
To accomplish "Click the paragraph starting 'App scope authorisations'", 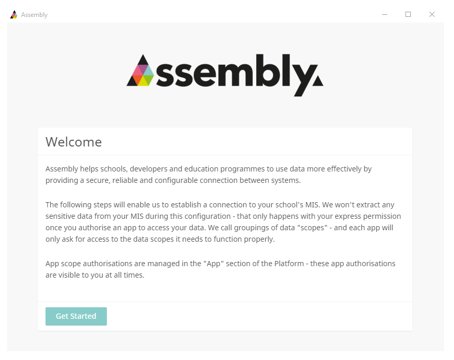I will (x=220, y=269).
